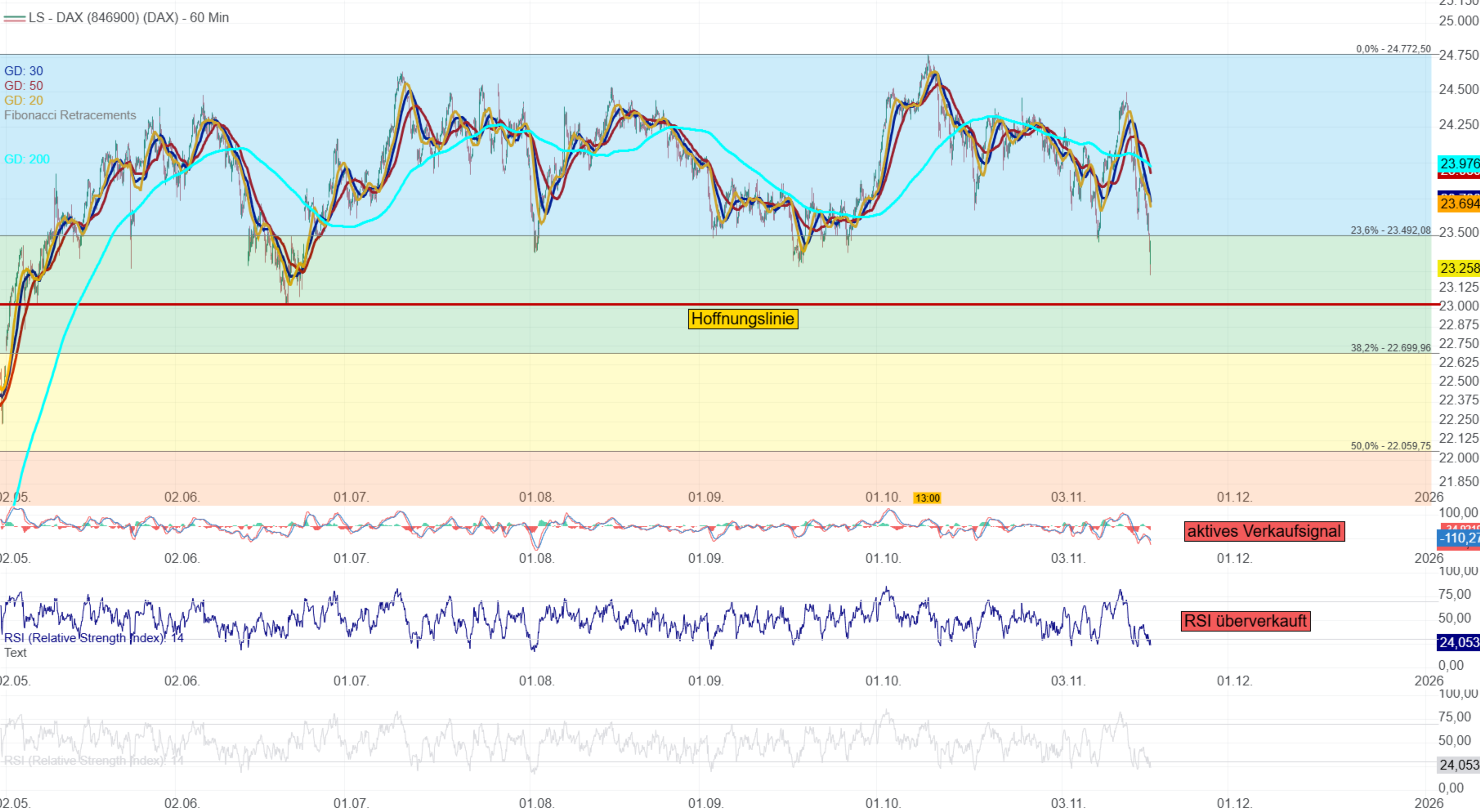Select the GD: 200 indicator label
1480x812 pixels.
[27, 159]
